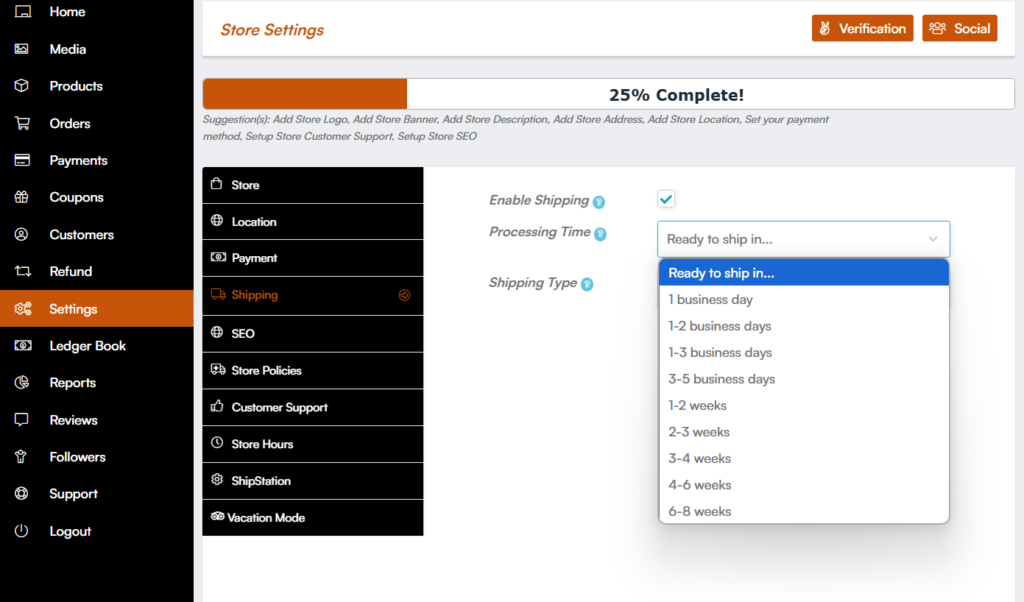
Task: Collapse the Processing Time dropdown field
Action: [x=803, y=239]
